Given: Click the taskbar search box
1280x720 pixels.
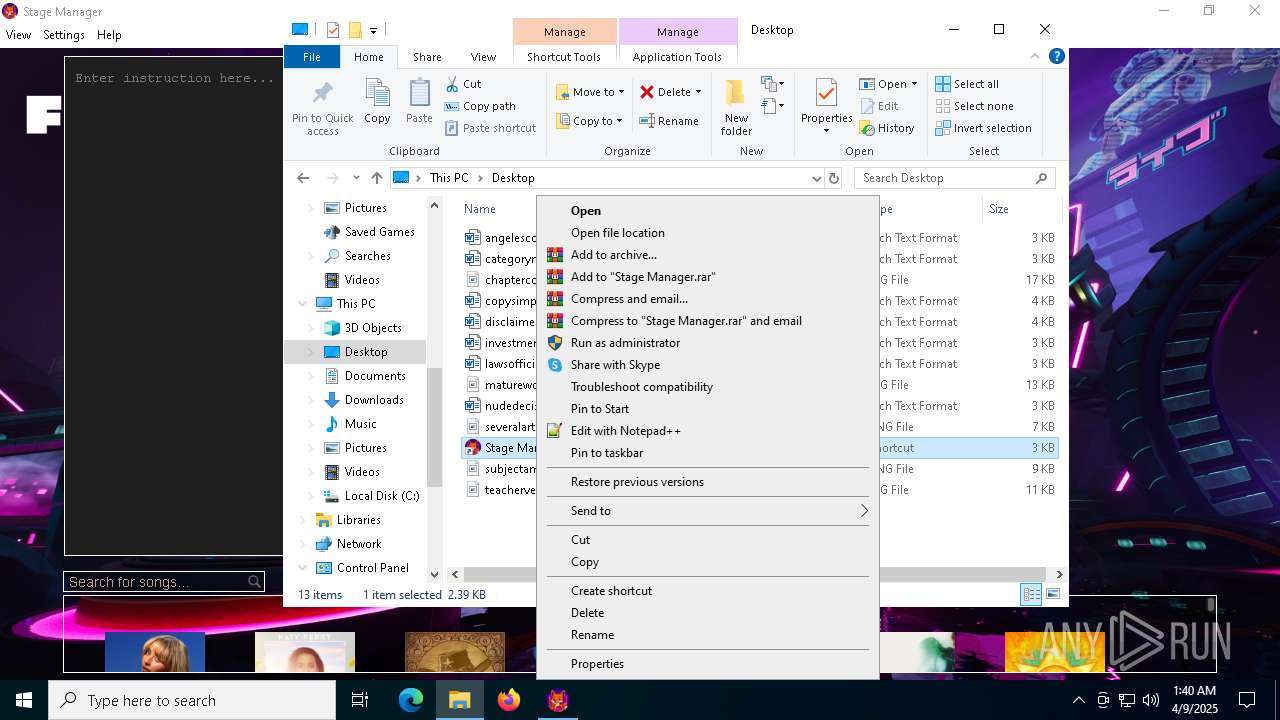Looking at the screenshot, I should pyautogui.click(x=192, y=700).
